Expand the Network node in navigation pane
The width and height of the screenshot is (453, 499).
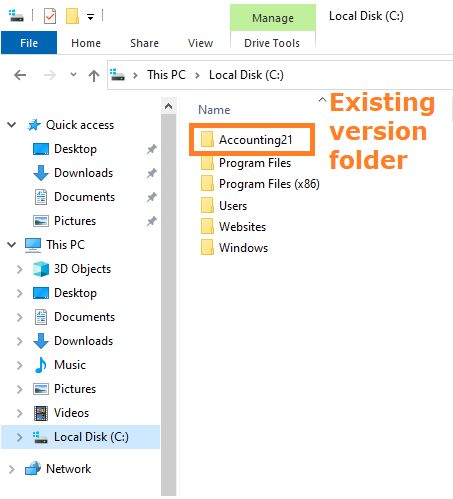(12, 469)
